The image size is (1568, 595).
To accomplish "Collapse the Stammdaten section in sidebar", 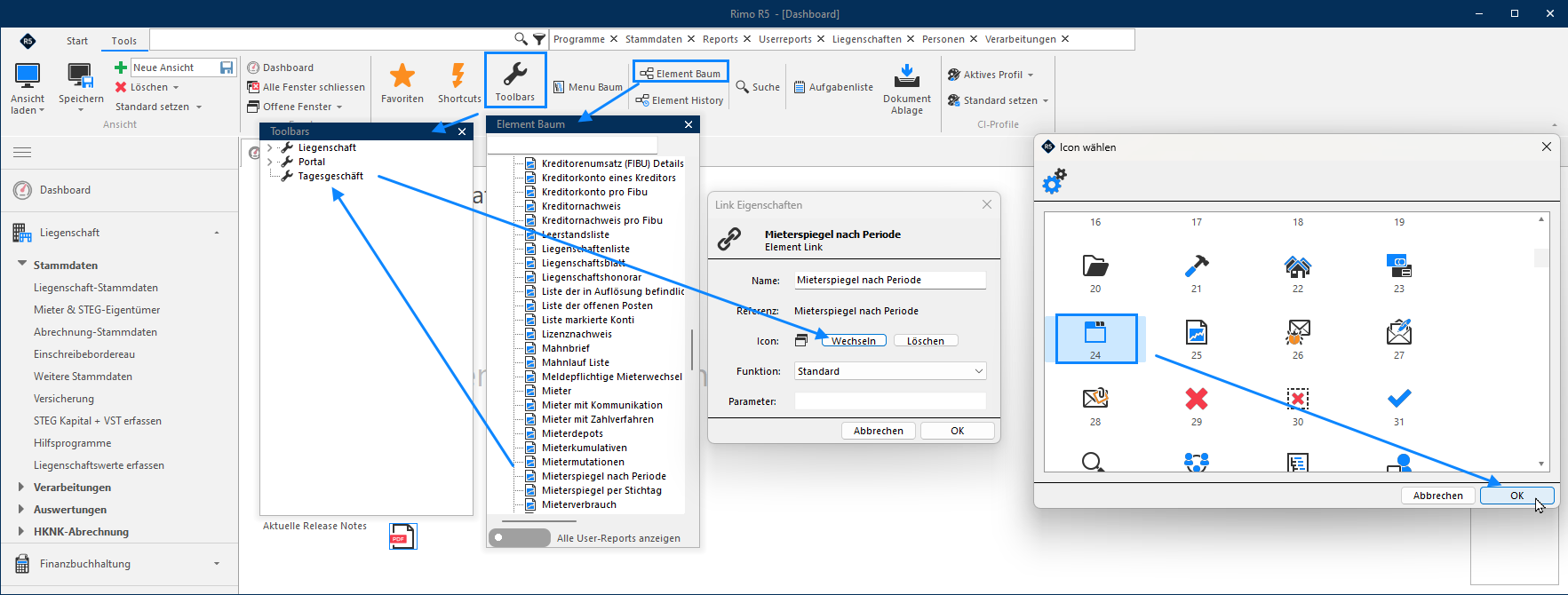I will click(x=22, y=265).
